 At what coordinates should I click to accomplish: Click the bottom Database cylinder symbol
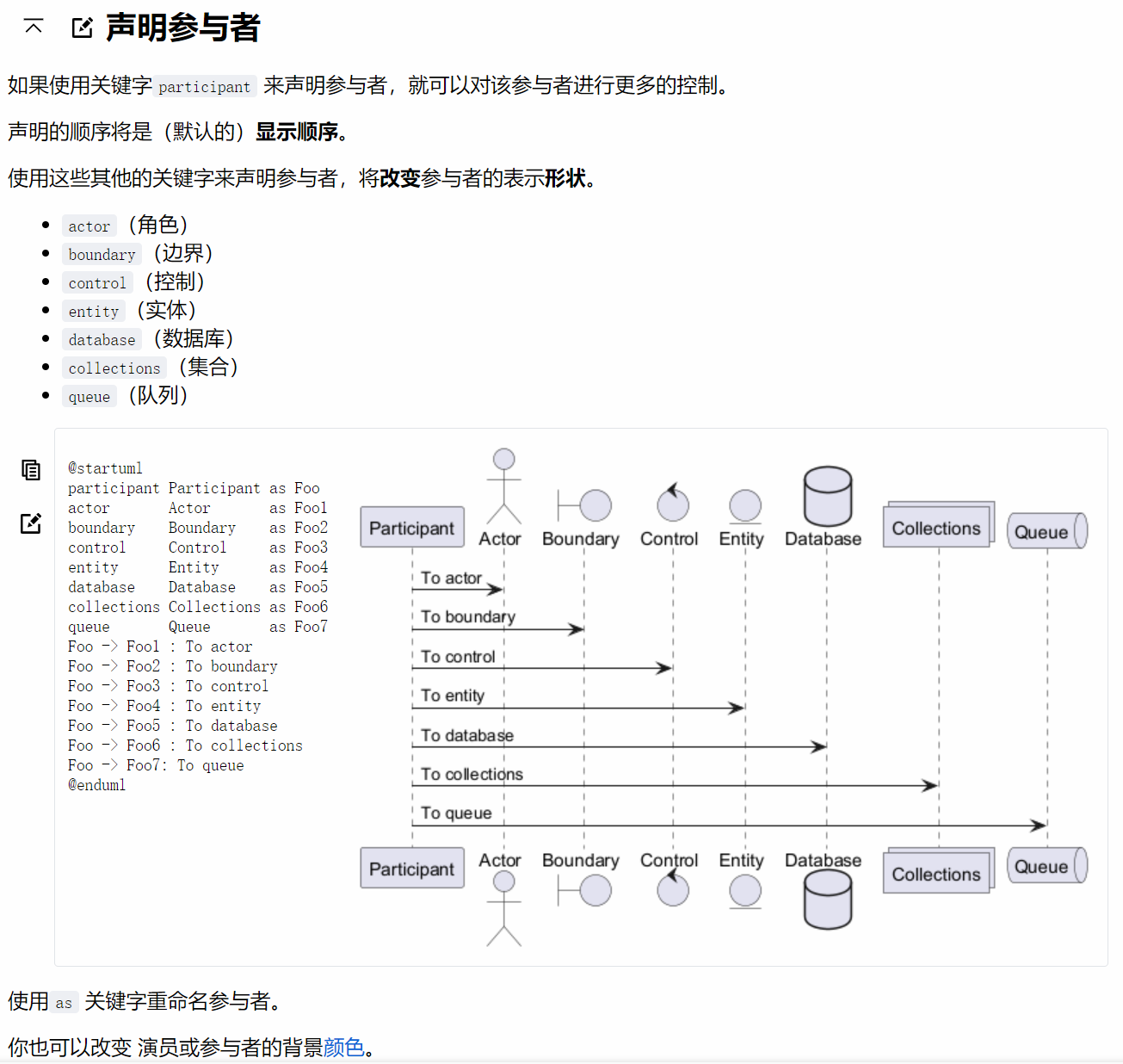tap(828, 900)
